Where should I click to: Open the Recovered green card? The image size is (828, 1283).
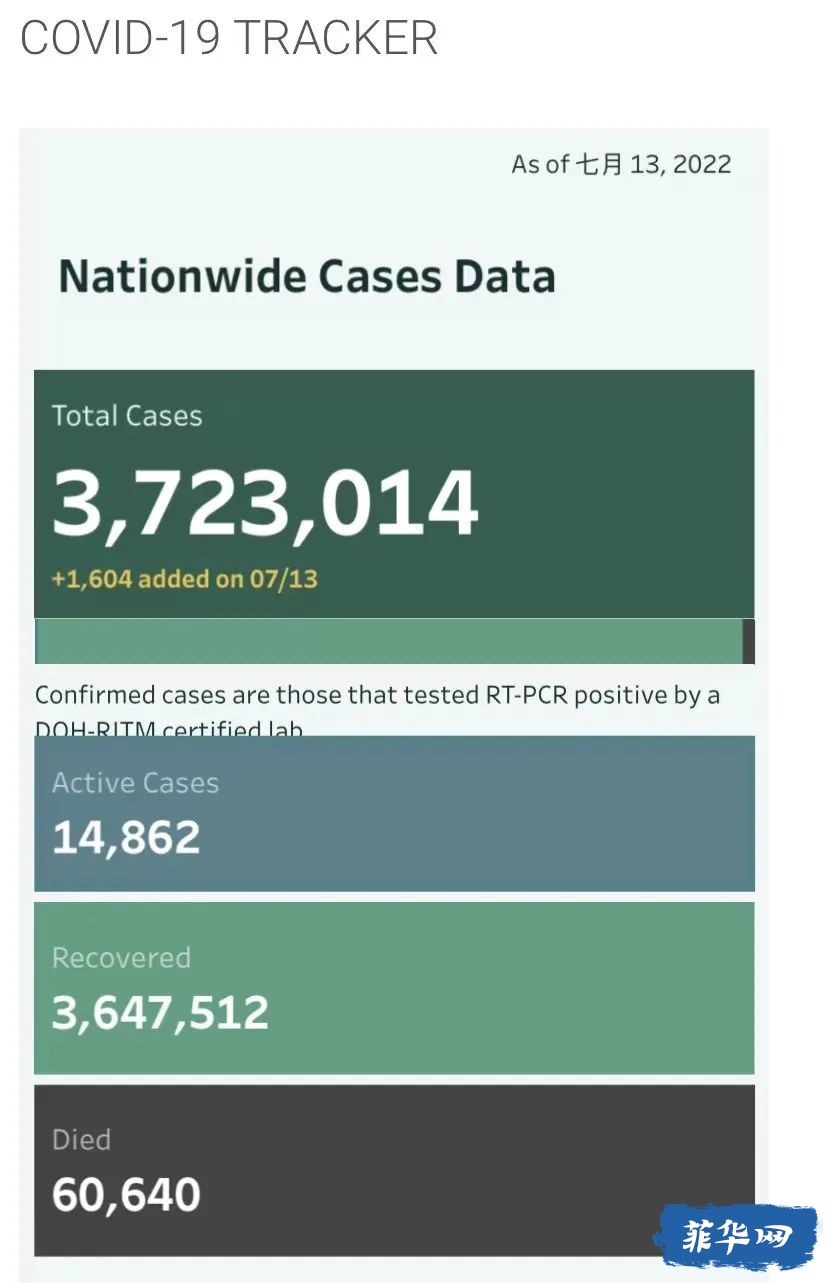pyautogui.click(x=394, y=988)
